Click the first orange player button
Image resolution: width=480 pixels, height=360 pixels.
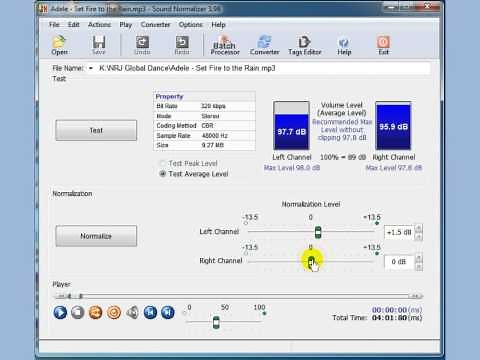click(x=96, y=312)
